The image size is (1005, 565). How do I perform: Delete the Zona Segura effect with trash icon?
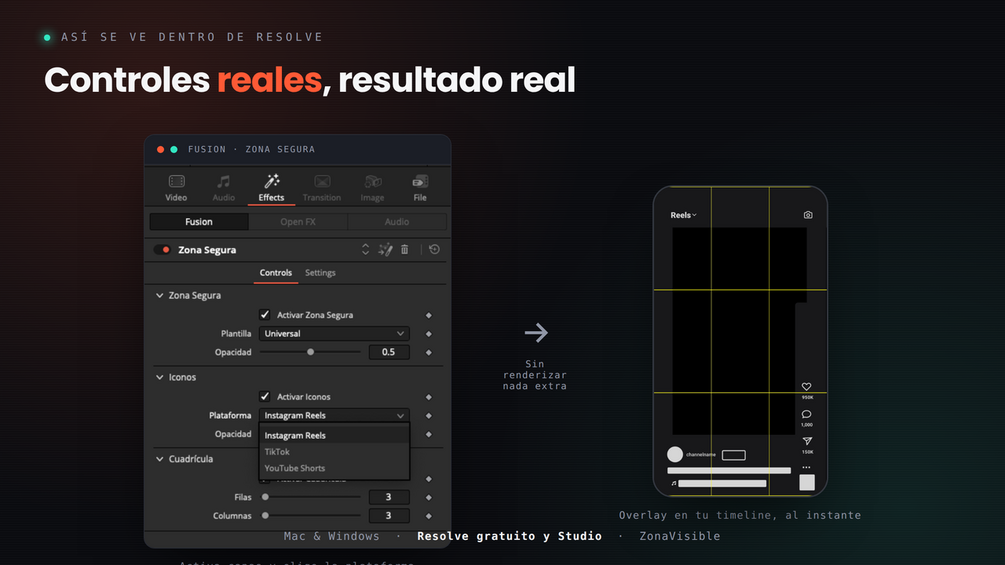click(404, 249)
